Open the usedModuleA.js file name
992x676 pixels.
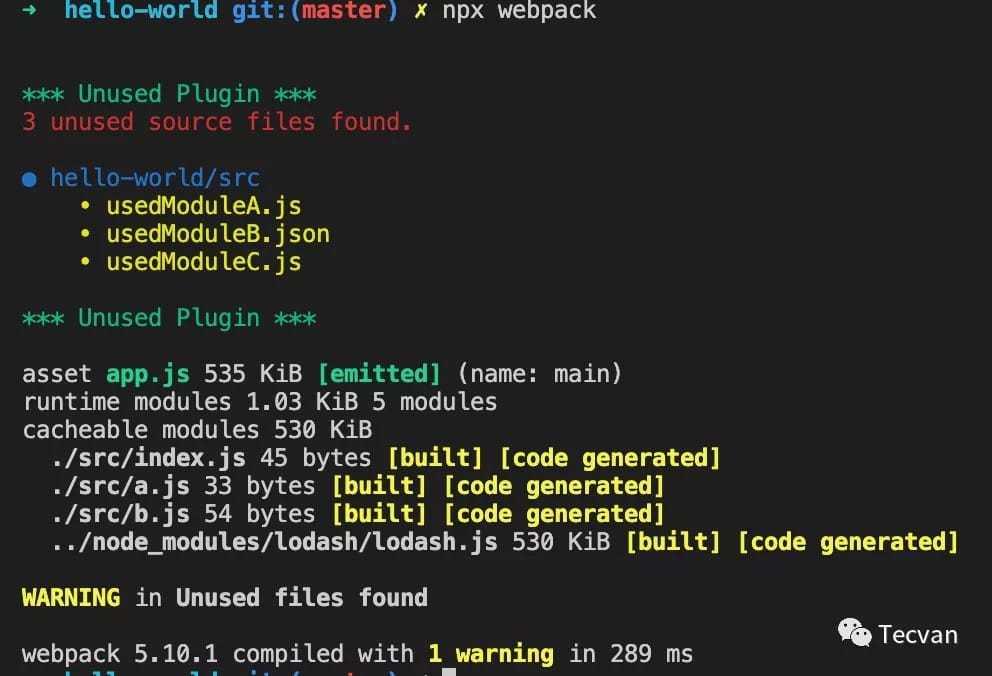[x=204, y=206]
